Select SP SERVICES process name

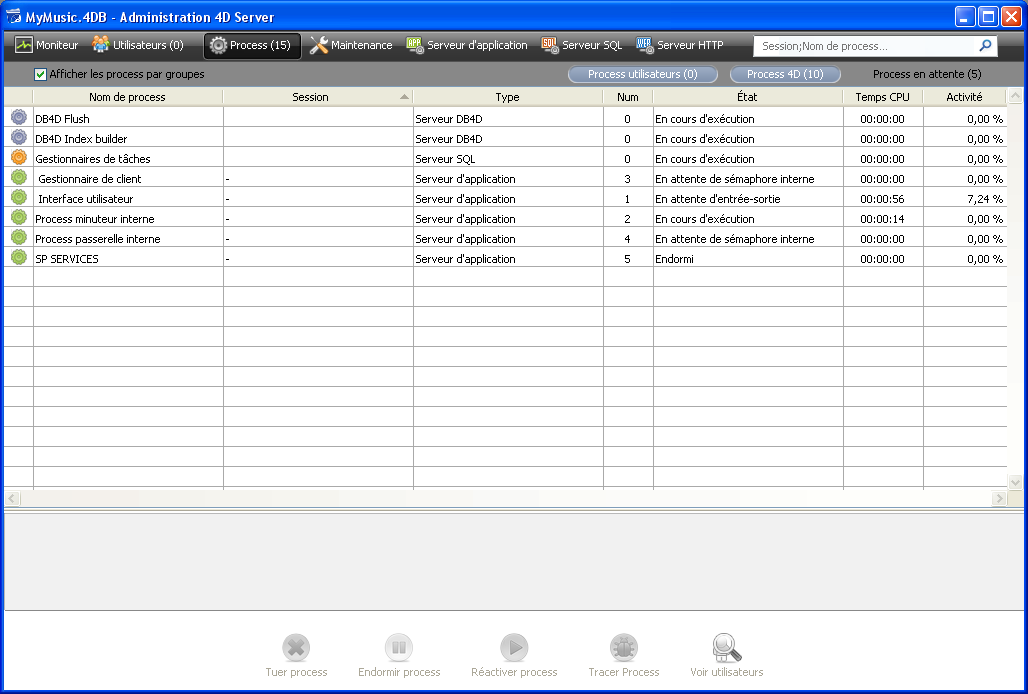pyautogui.click(x=67, y=259)
